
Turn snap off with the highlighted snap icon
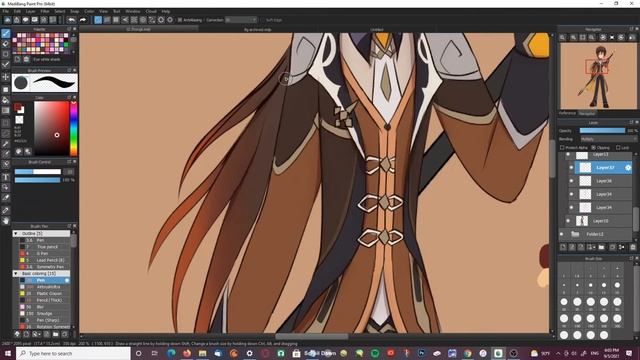[98, 20]
